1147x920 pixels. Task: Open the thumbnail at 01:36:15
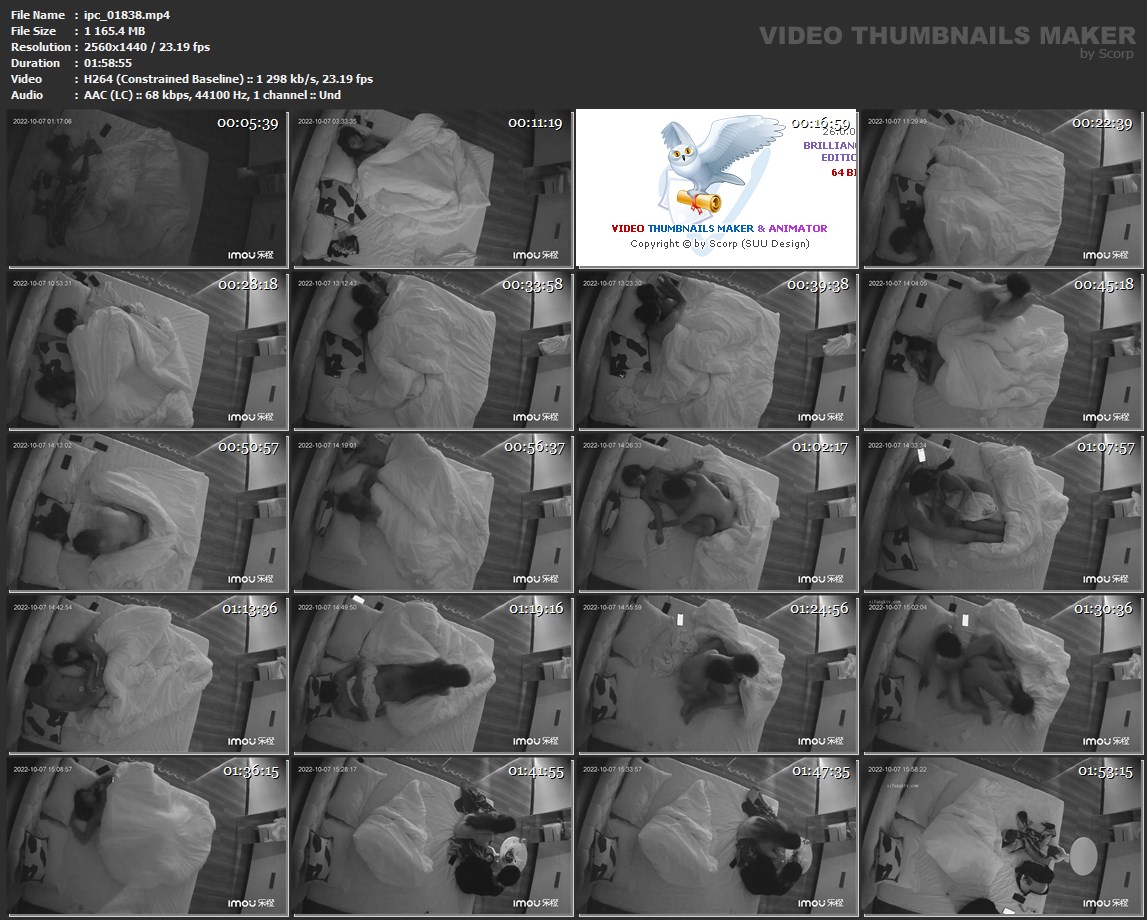click(x=148, y=836)
